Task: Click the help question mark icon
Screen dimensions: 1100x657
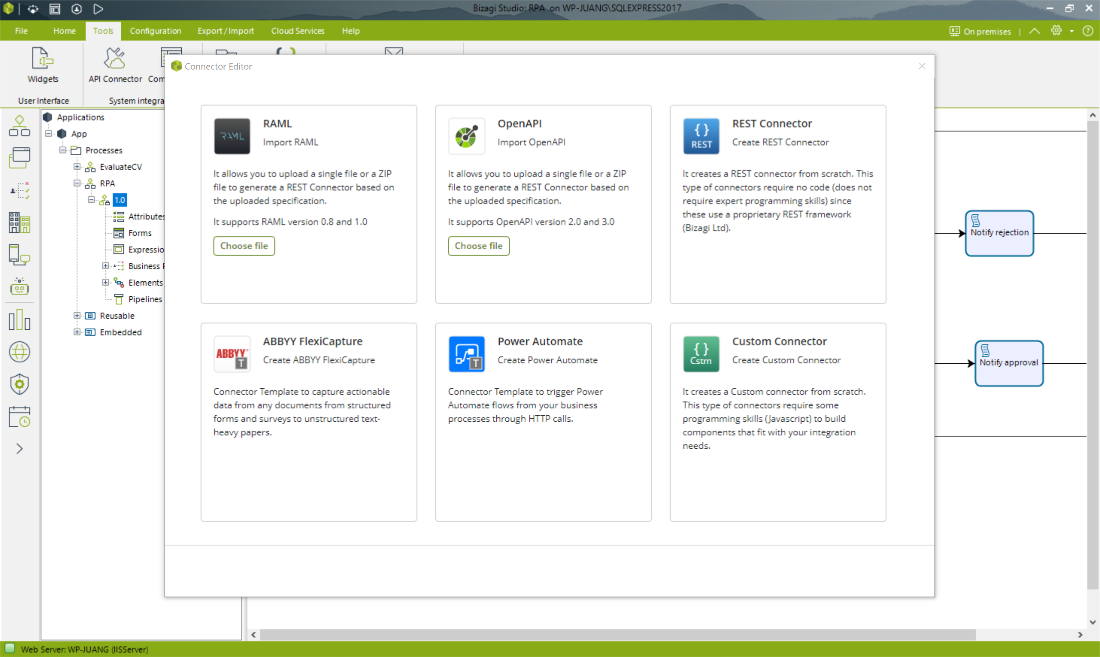Action: pos(1087,31)
